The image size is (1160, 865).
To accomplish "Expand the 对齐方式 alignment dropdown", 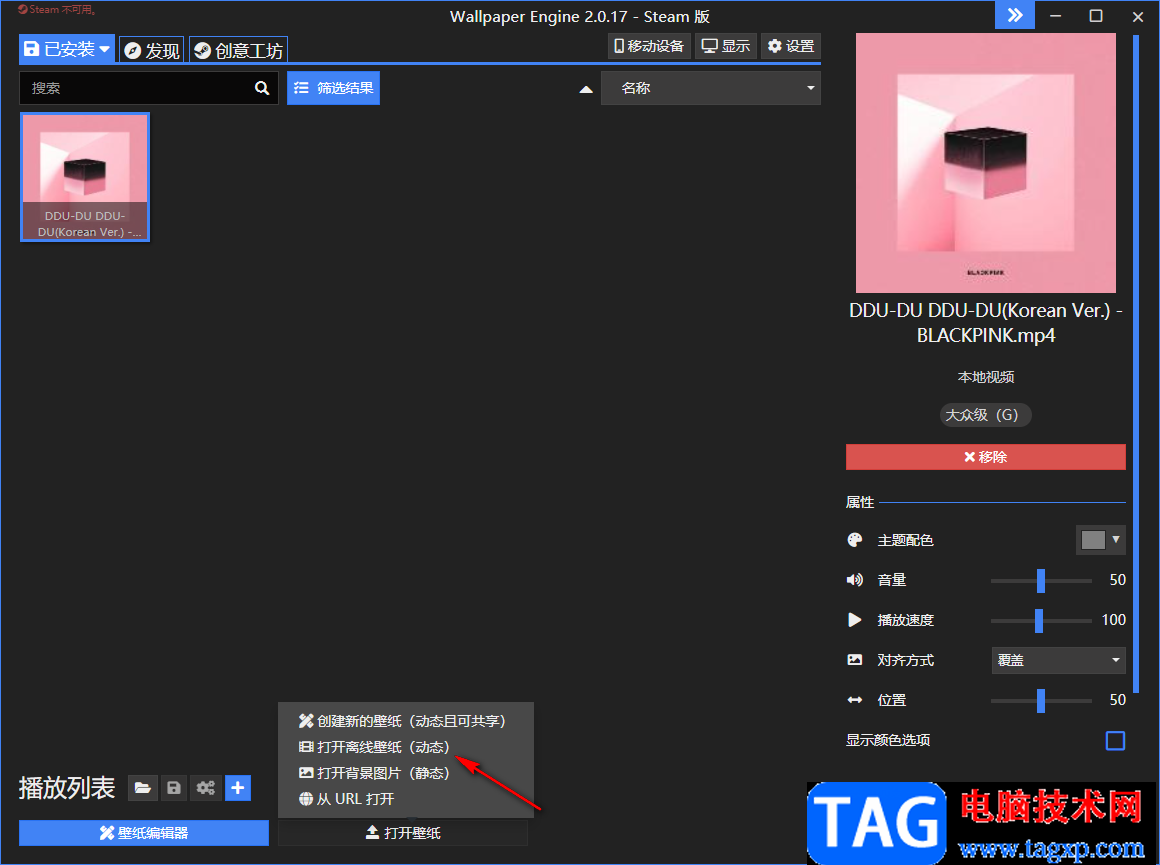I will (x=1058, y=660).
